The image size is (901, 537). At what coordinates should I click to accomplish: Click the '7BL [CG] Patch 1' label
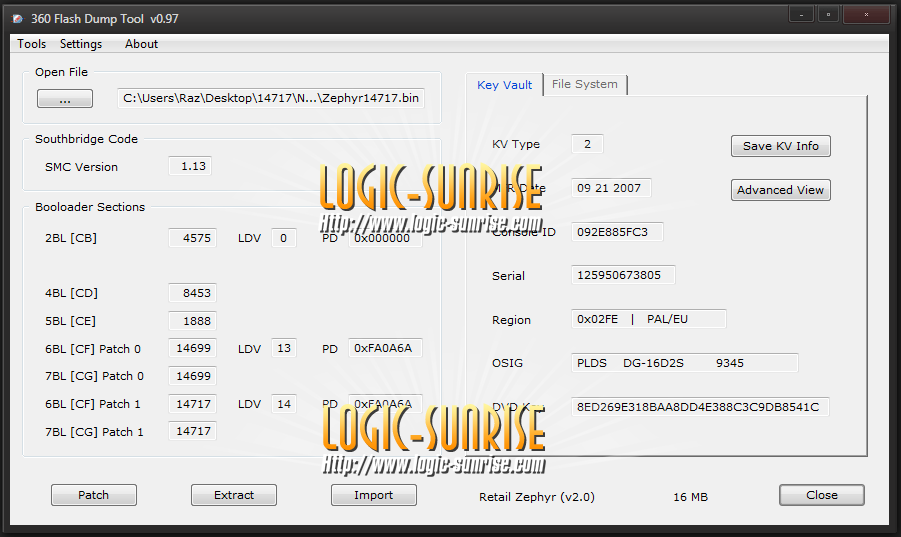tap(94, 432)
